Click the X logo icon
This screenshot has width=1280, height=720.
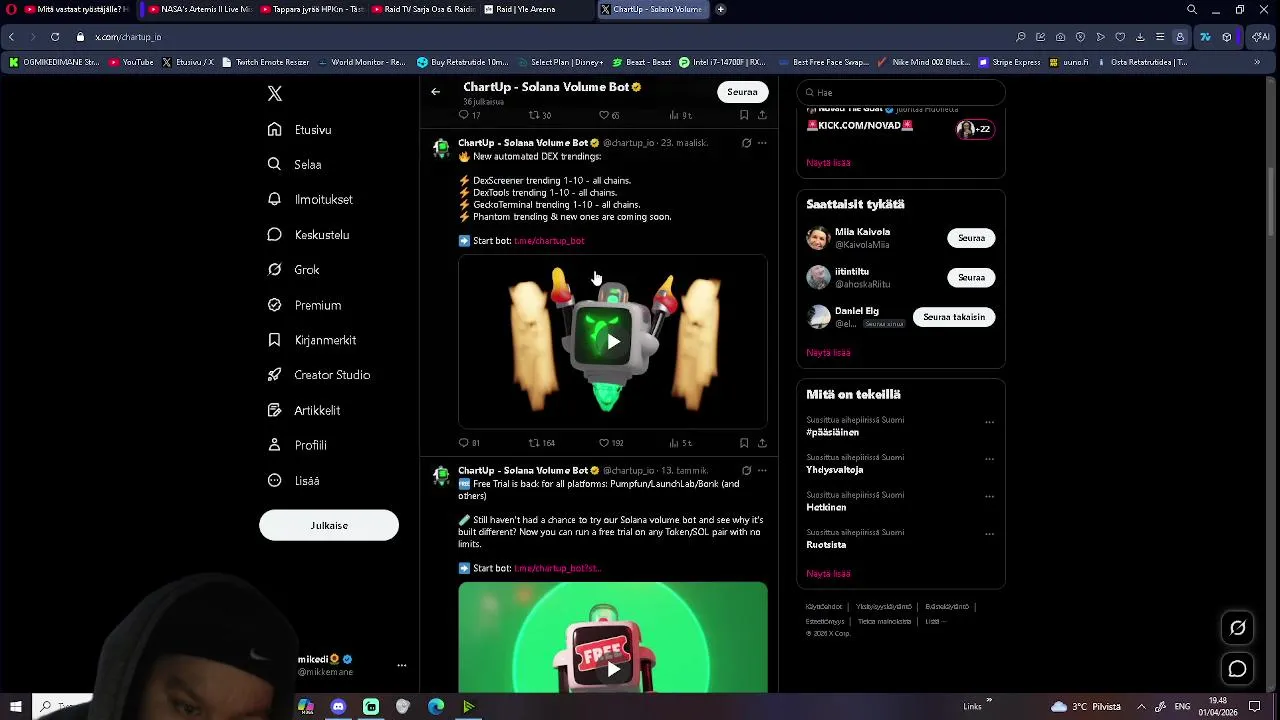(275, 94)
